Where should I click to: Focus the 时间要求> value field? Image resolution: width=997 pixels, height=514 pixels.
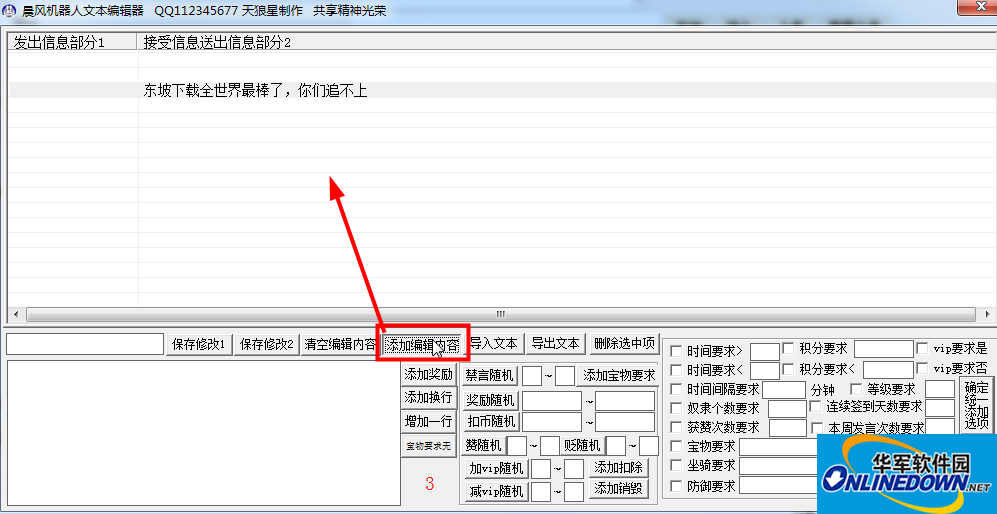pos(765,351)
